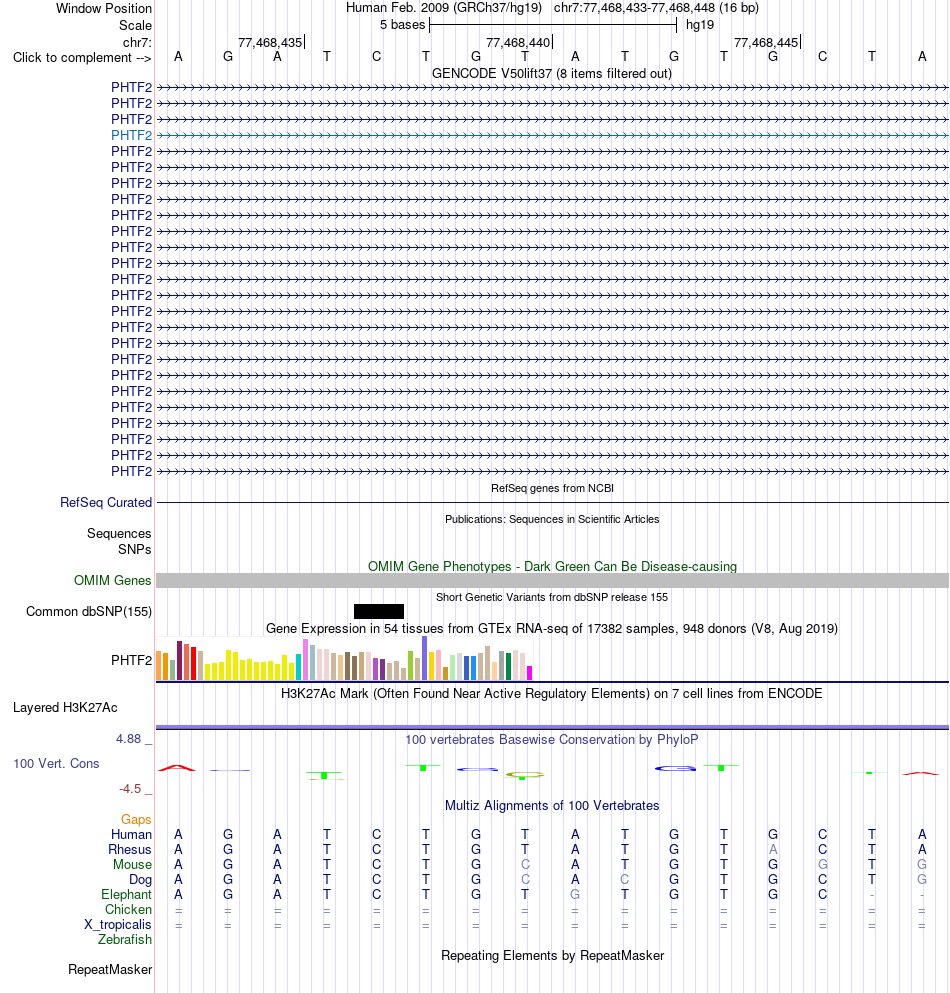Screen dimensions: 950x993
Task: Click the Human Feb. 2009 (GRCh37/hg19) title
Action: tap(443, 8)
